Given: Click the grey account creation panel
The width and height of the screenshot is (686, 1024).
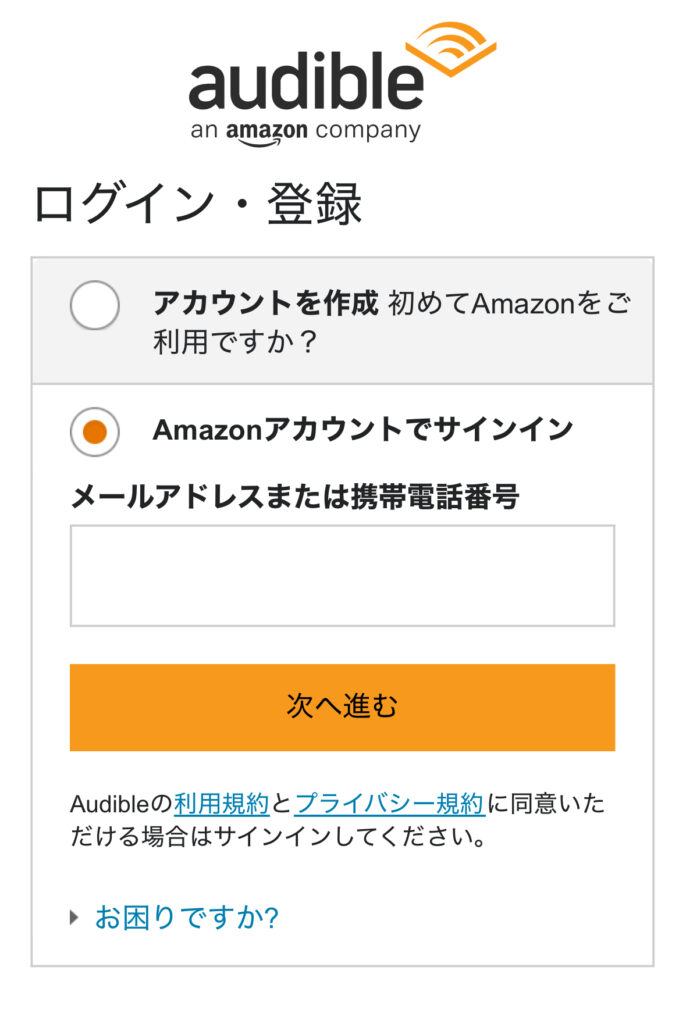Looking at the screenshot, I should tap(342, 321).
